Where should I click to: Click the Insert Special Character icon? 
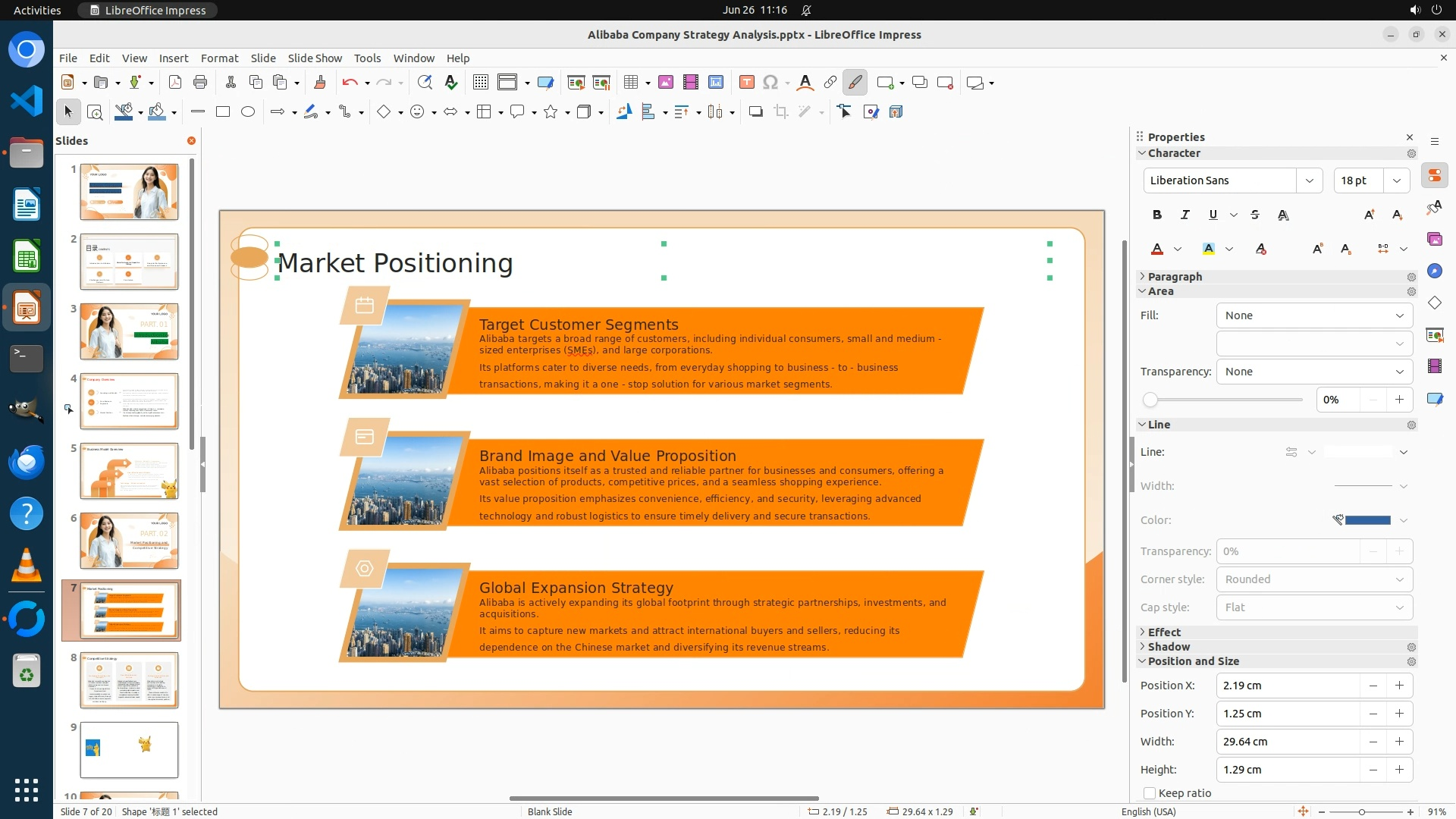tap(770, 83)
